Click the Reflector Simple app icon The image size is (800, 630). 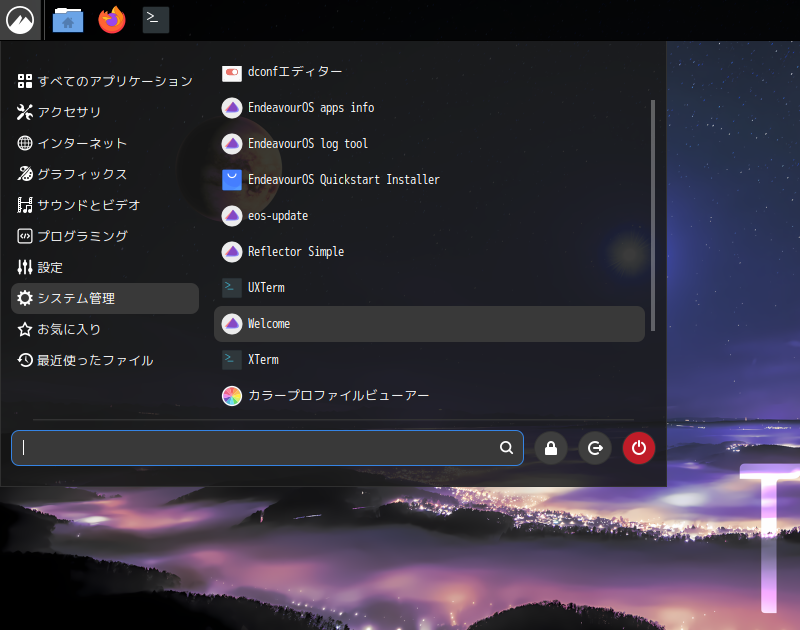[x=232, y=252]
